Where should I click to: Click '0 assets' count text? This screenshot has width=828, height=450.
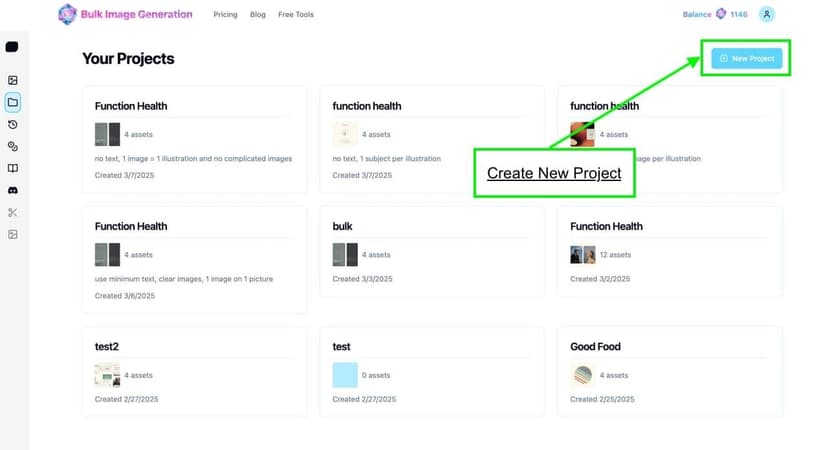pos(376,375)
